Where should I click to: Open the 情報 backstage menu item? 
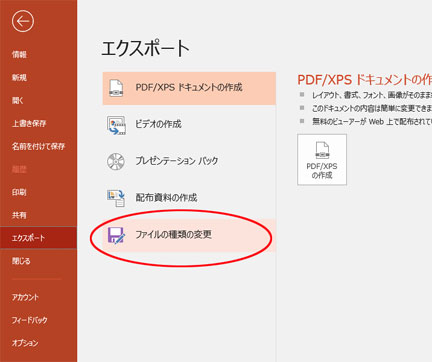pyautogui.click(x=19, y=54)
